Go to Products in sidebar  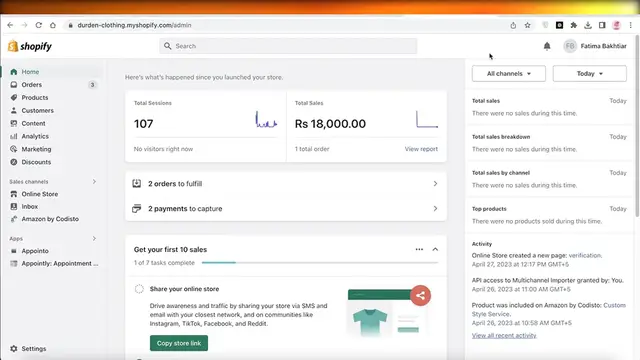click(x=35, y=98)
